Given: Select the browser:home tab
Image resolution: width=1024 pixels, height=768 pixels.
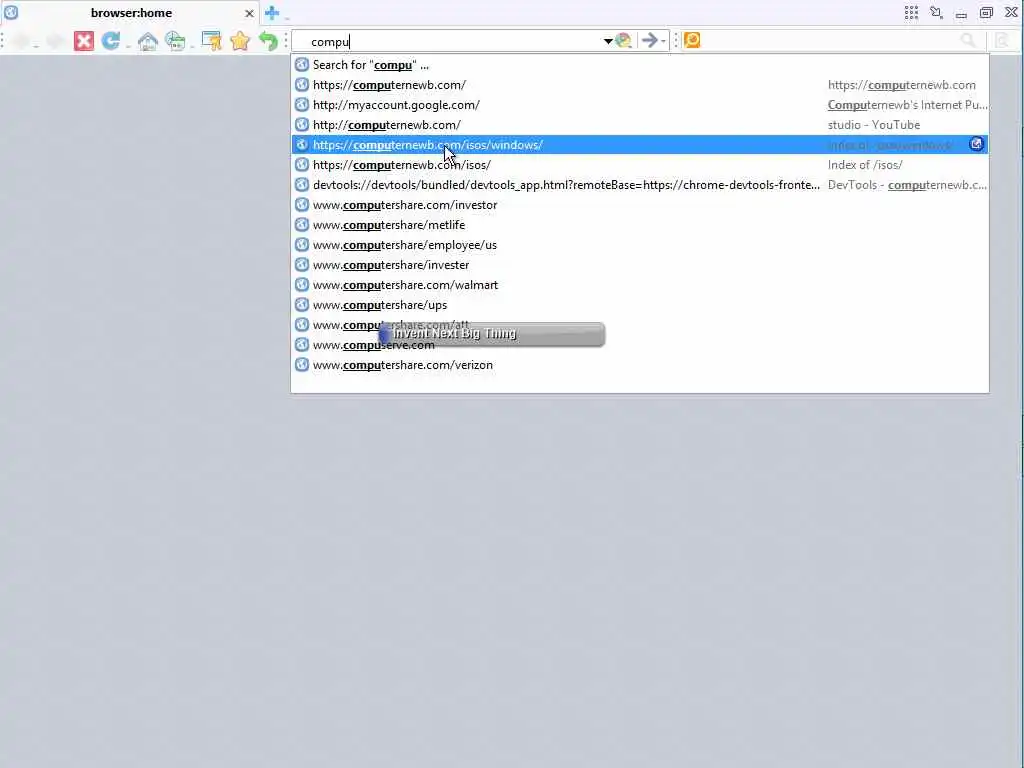Looking at the screenshot, I should pos(131,13).
